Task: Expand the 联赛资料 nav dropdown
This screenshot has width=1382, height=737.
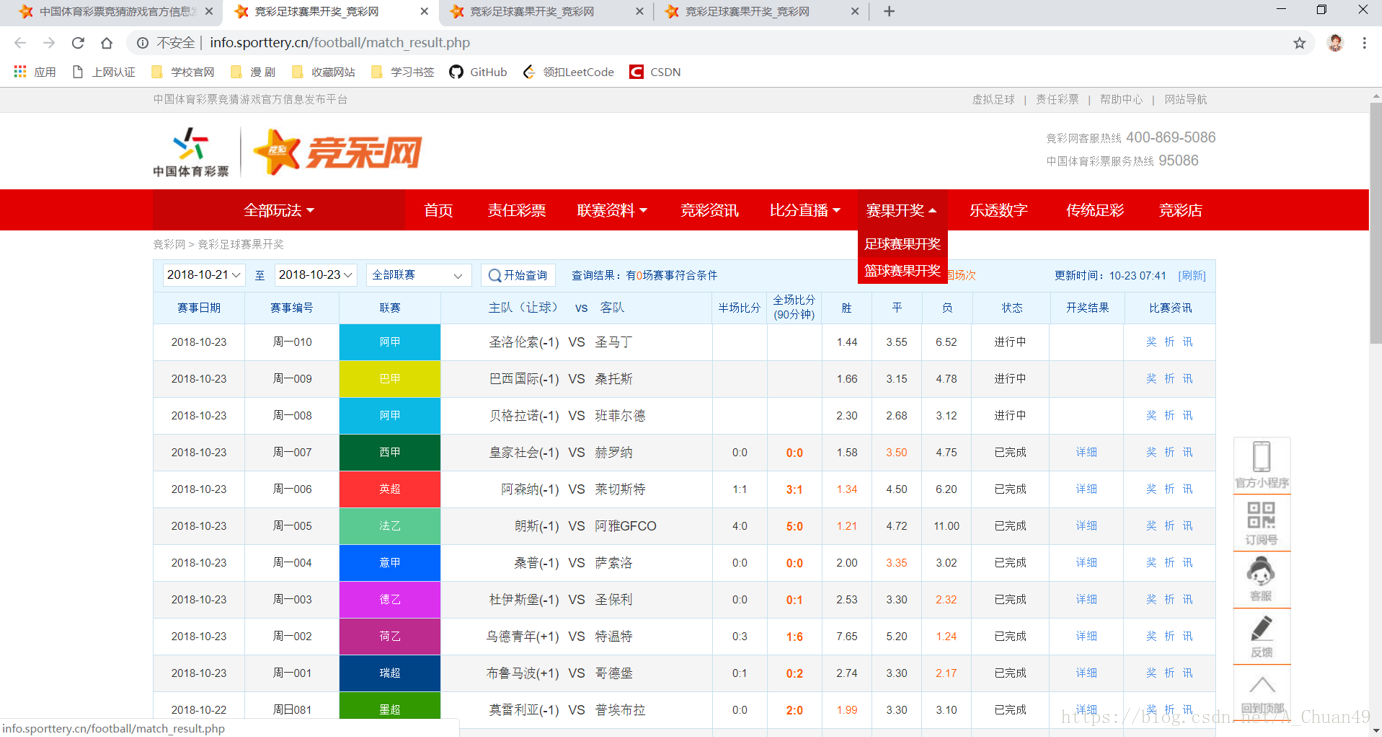Action: click(x=612, y=210)
